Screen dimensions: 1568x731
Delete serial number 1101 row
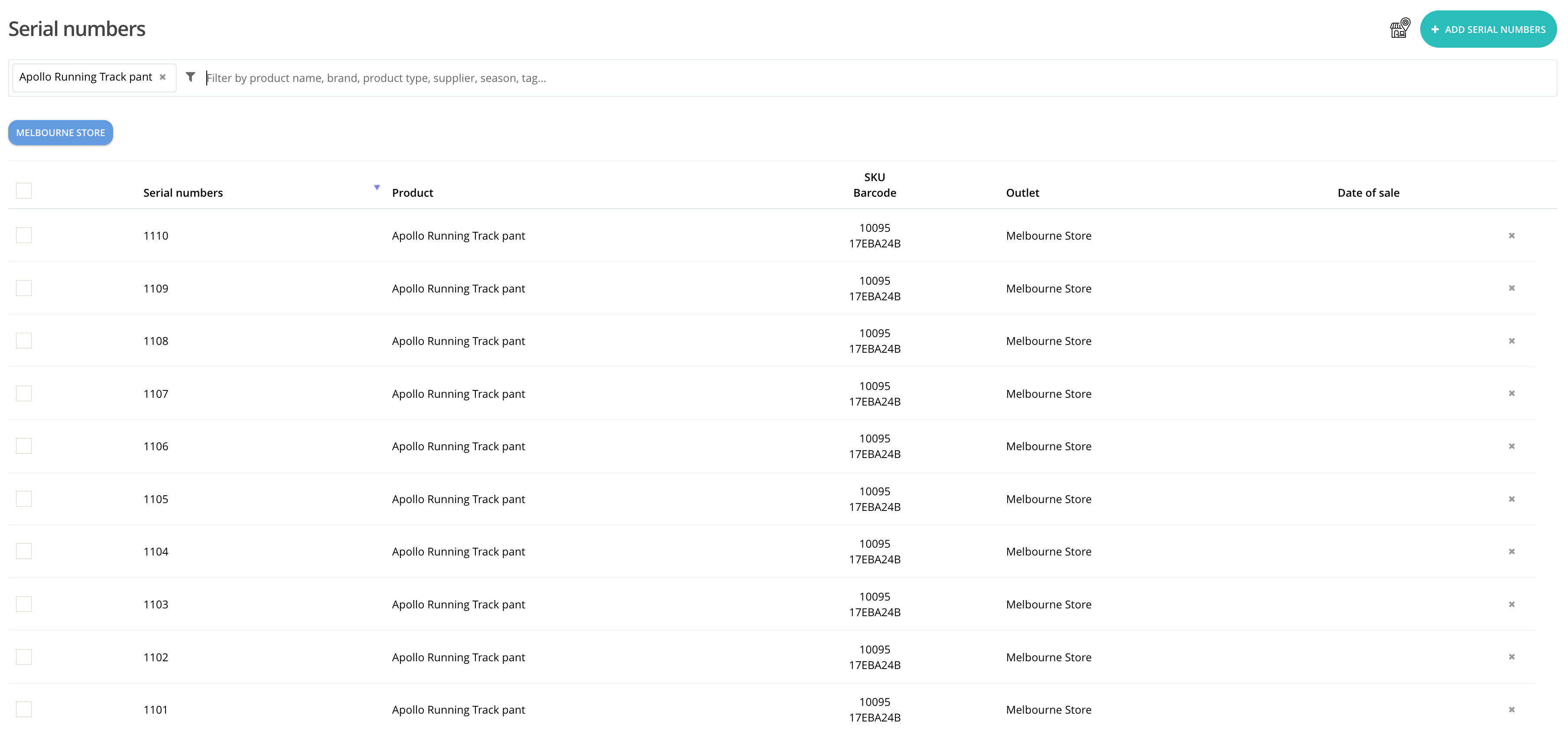point(1511,710)
